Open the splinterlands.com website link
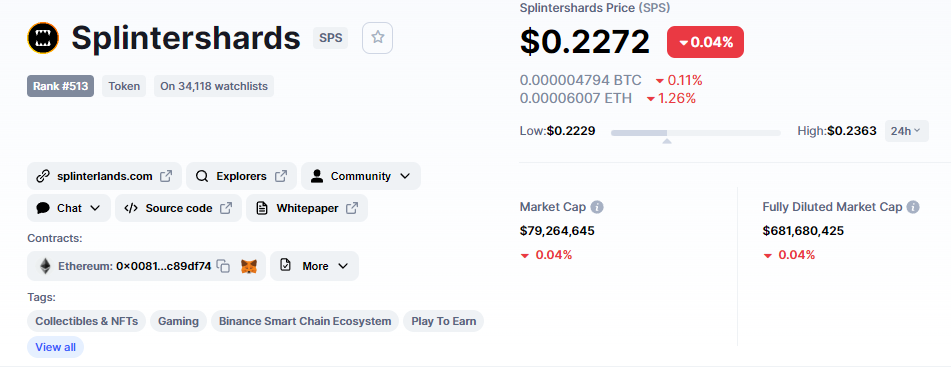Screen dimensions: 951x369 [x=104, y=176]
